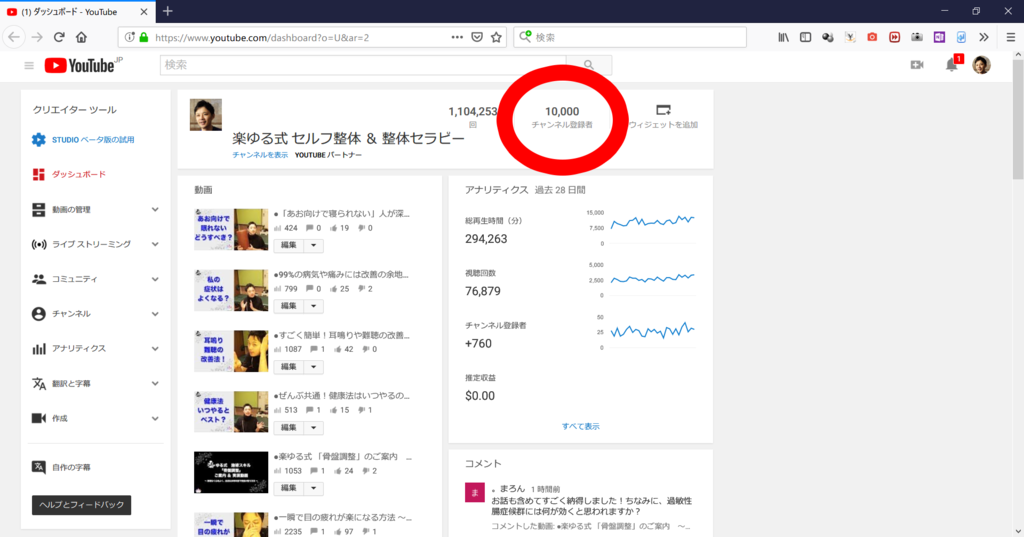The height and width of the screenshot is (537, 1024).
Task: Select ダッシュボード in sidebar
Action: click(x=78, y=174)
